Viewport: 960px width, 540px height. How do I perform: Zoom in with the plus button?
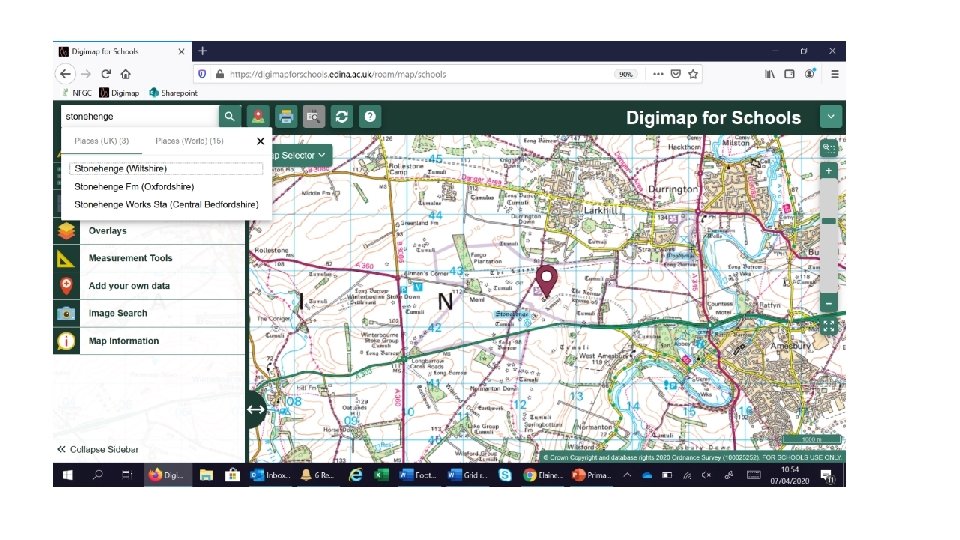pyautogui.click(x=828, y=171)
